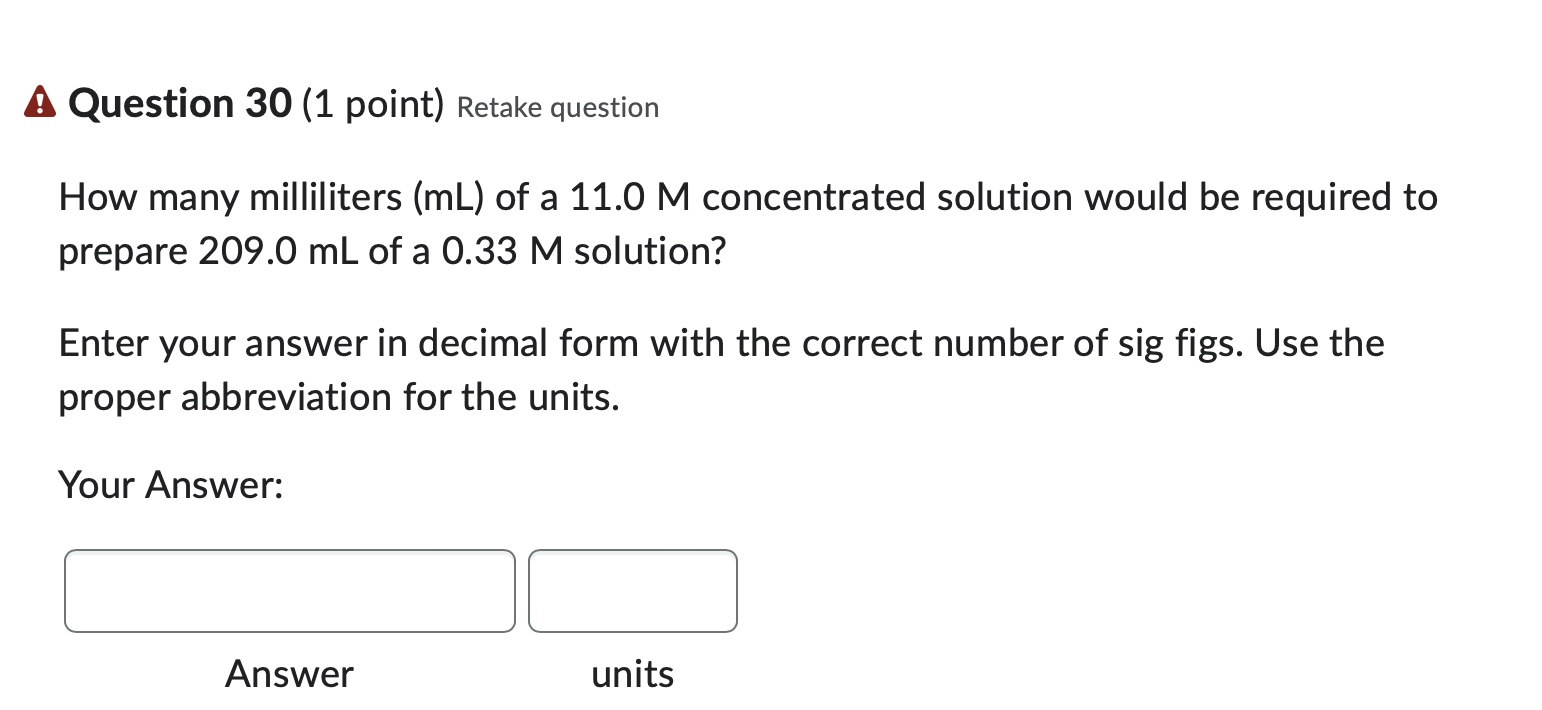Click inside the Answer input box
The image size is (1542, 710).
click(289, 590)
